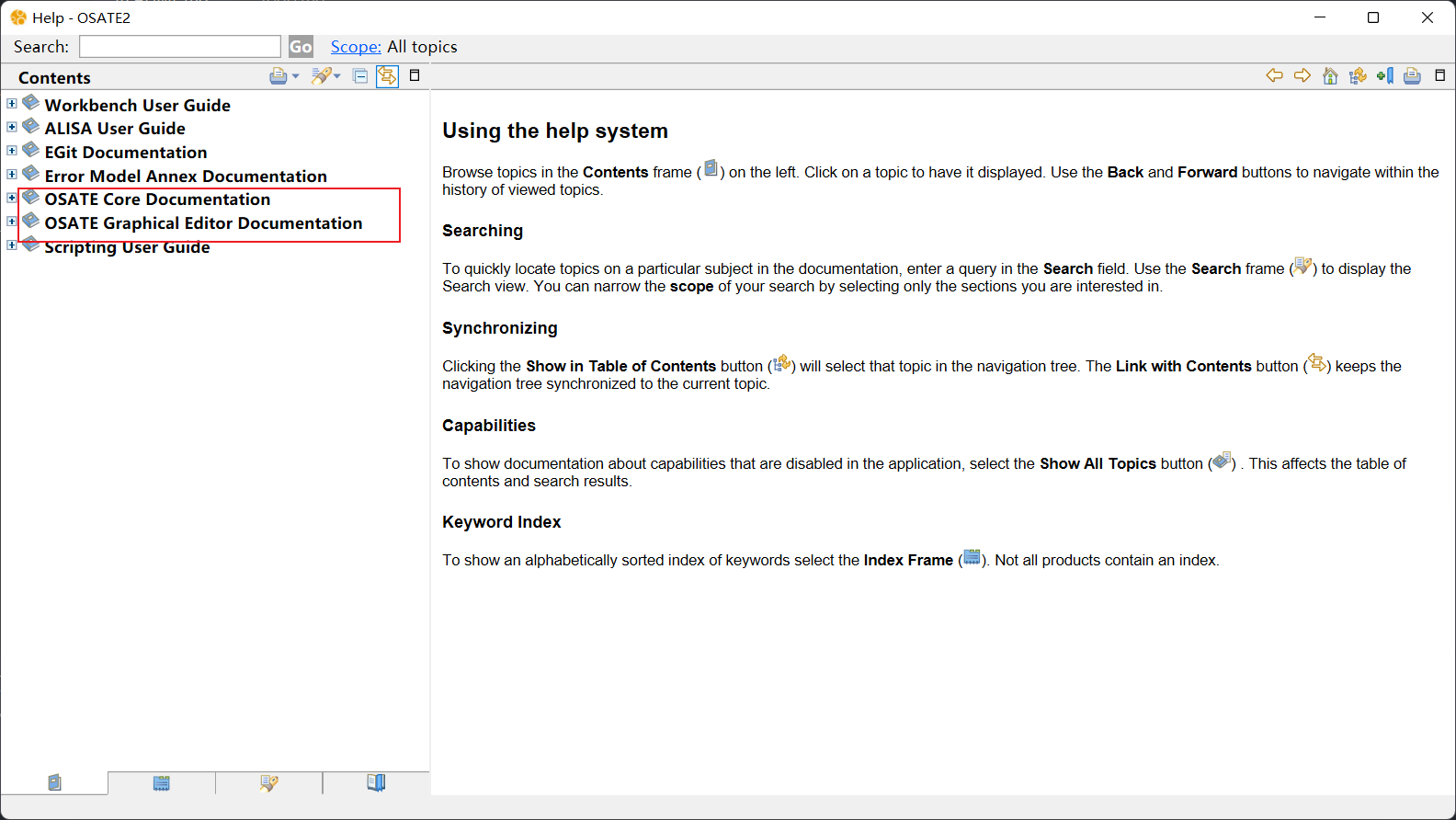The width and height of the screenshot is (1456, 820).
Task: Open Scripting User Guide topic
Action: [127, 247]
